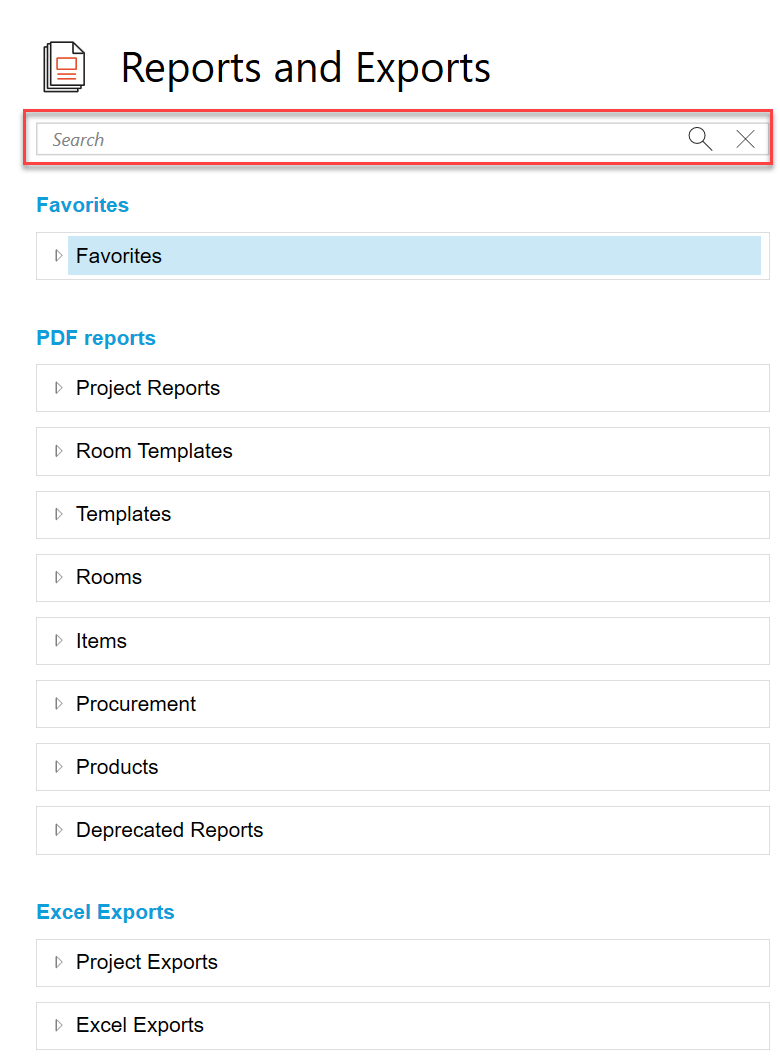Open the Procurement reports row
Viewport: 780px width, 1056px height.
coord(136,704)
